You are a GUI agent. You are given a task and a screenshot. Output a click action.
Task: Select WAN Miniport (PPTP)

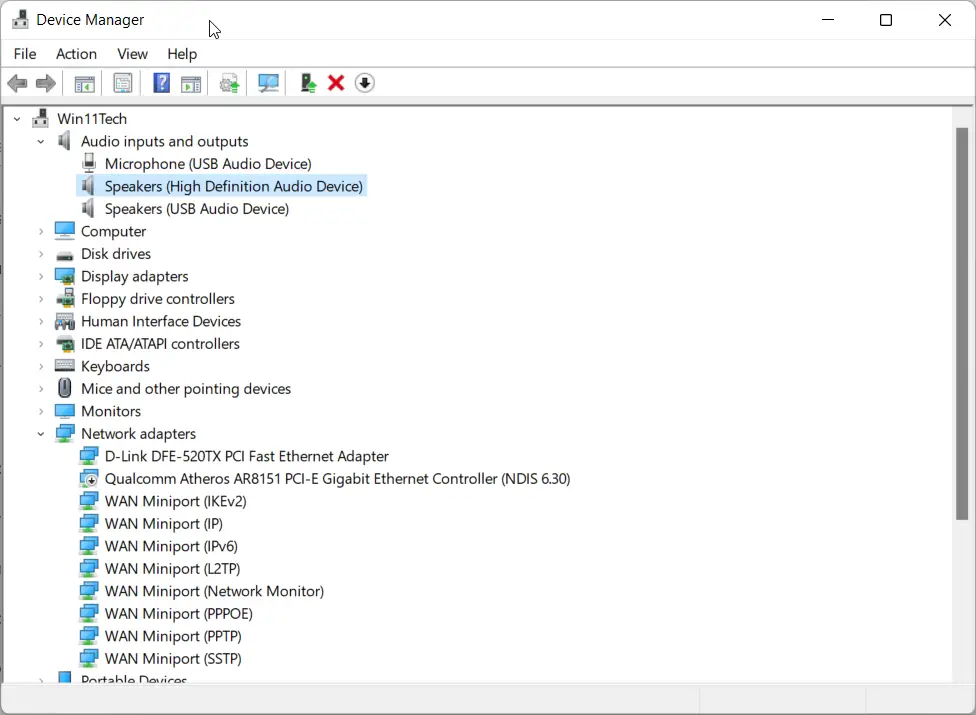point(173,636)
